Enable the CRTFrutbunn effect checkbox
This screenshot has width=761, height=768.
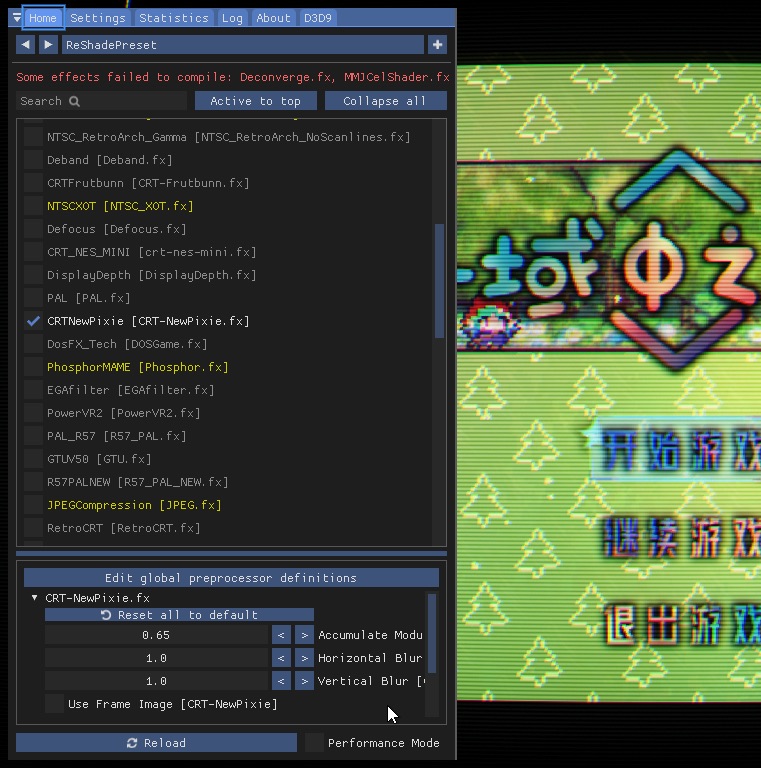pos(33,183)
